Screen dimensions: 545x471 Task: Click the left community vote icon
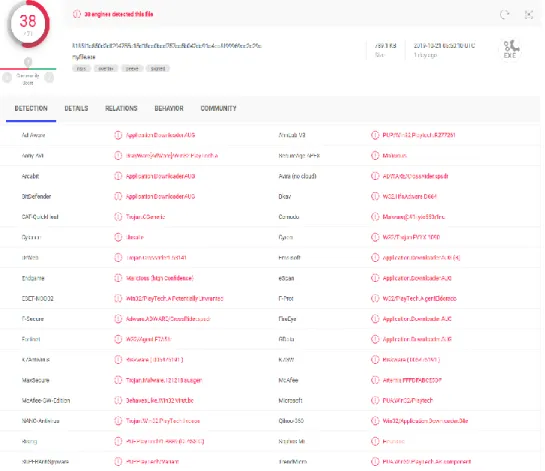[7, 78]
